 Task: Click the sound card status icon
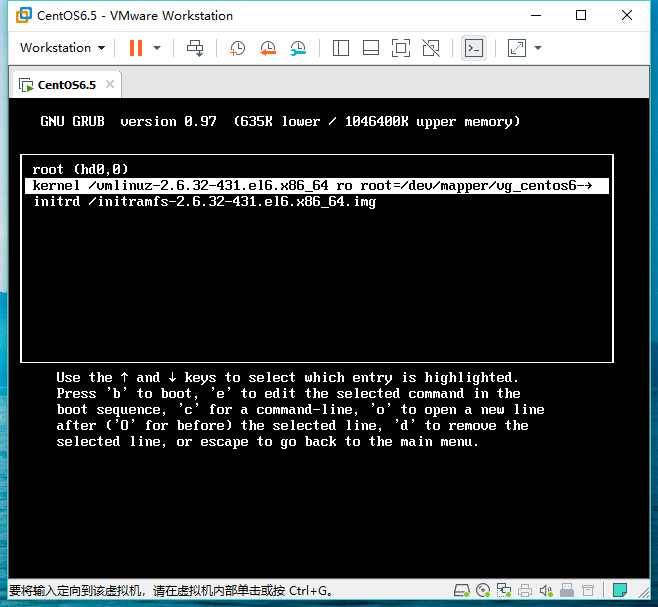click(x=546, y=590)
